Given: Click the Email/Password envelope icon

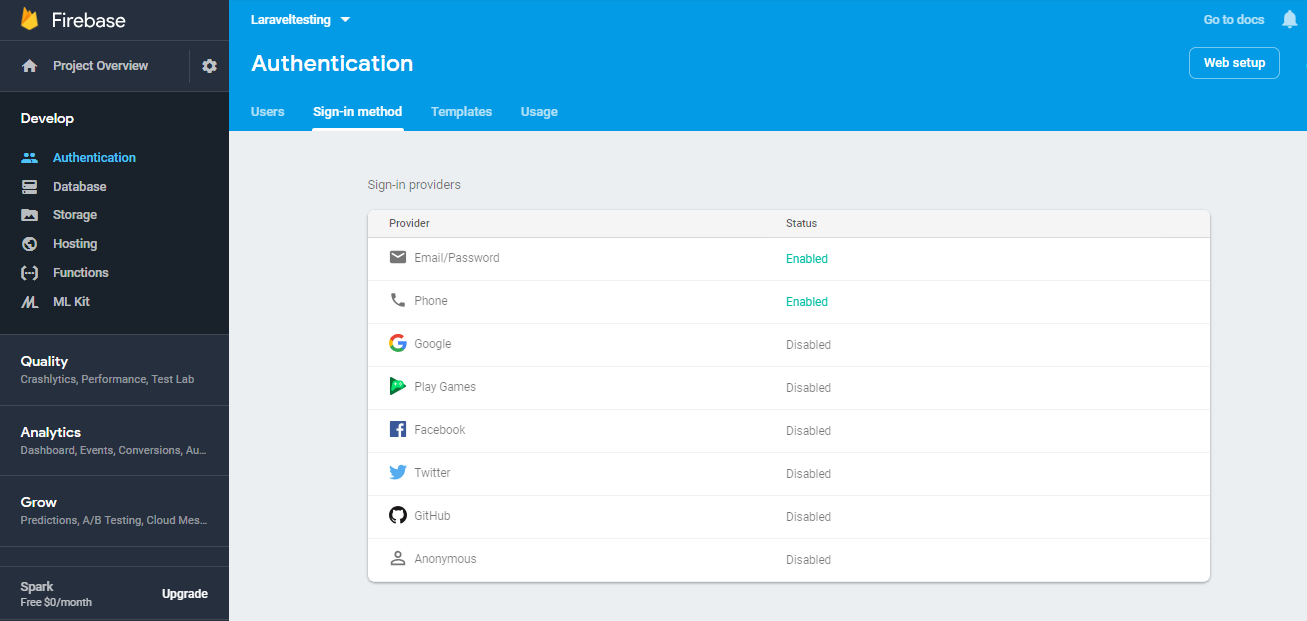Looking at the screenshot, I should point(398,257).
